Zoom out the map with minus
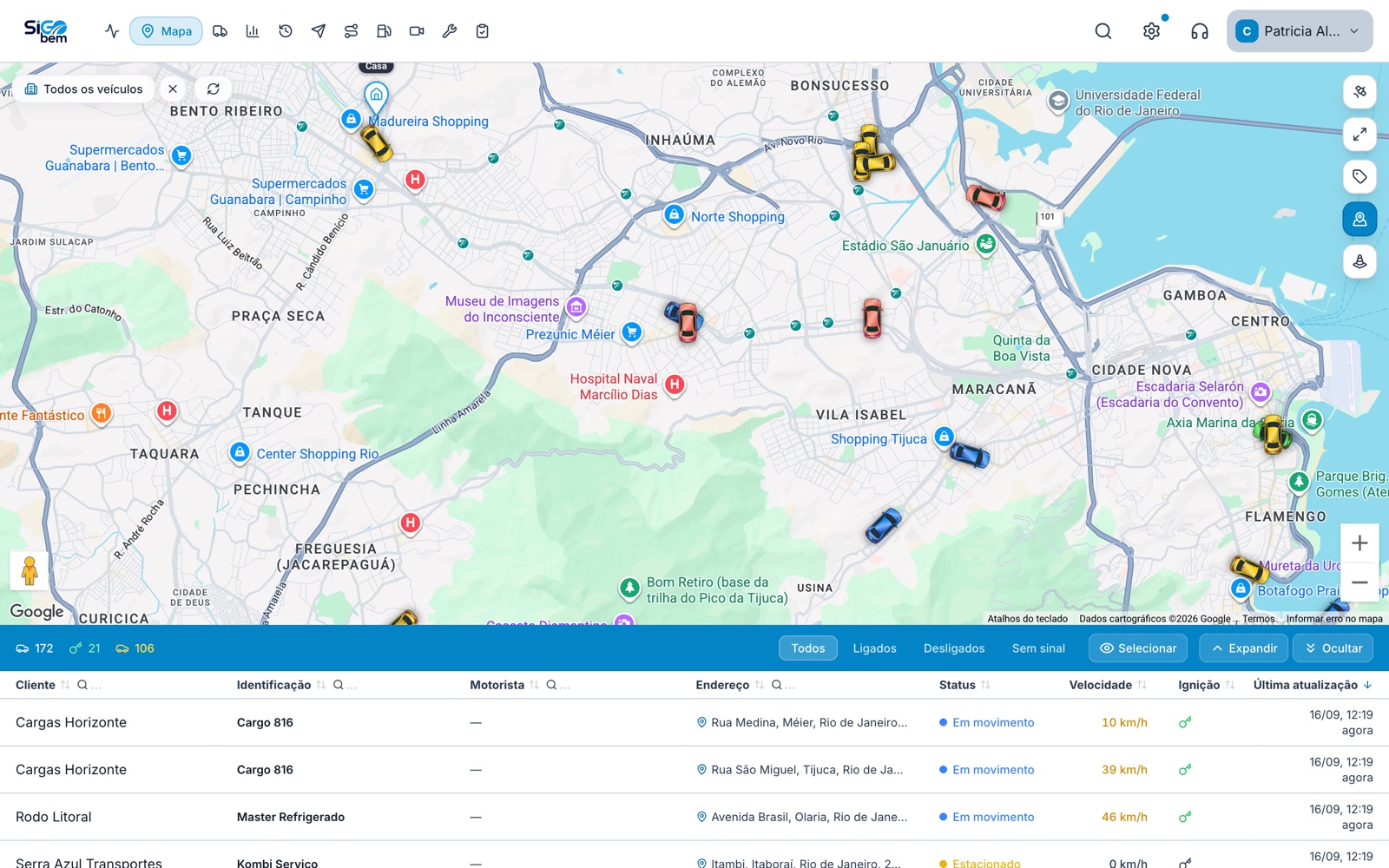Image resolution: width=1389 pixels, height=868 pixels. pyautogui.click(x=1359, y=582)
